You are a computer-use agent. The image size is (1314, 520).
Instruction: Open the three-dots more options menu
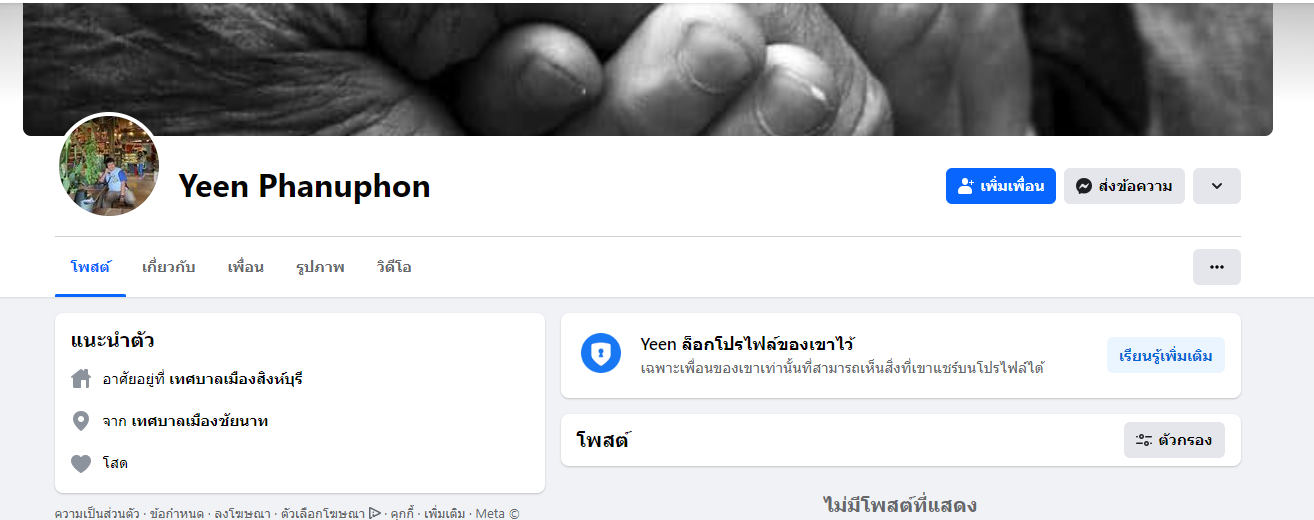[1217, 267]
